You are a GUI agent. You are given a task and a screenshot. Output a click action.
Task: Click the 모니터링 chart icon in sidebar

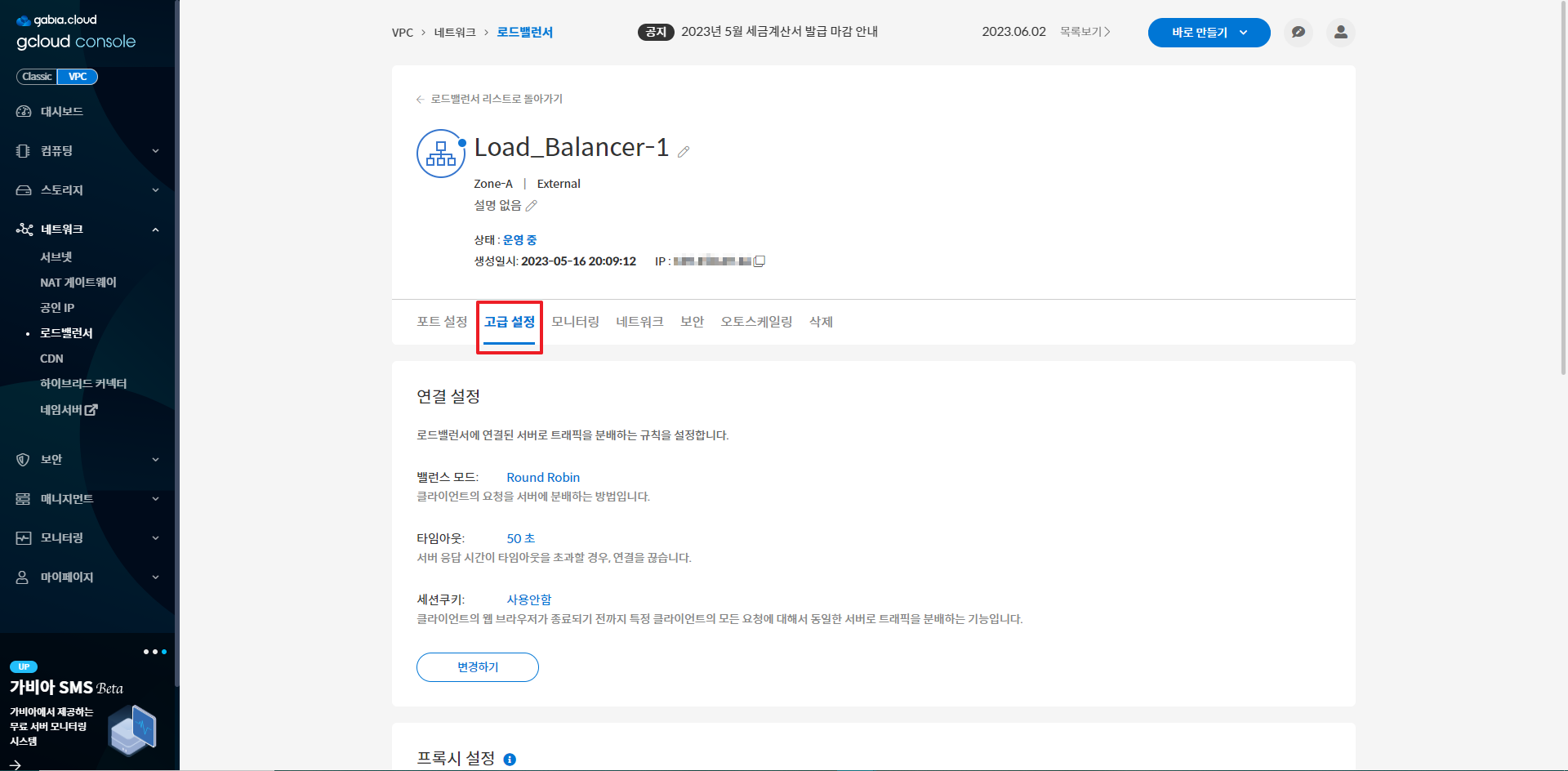click(x=24, y=538)
